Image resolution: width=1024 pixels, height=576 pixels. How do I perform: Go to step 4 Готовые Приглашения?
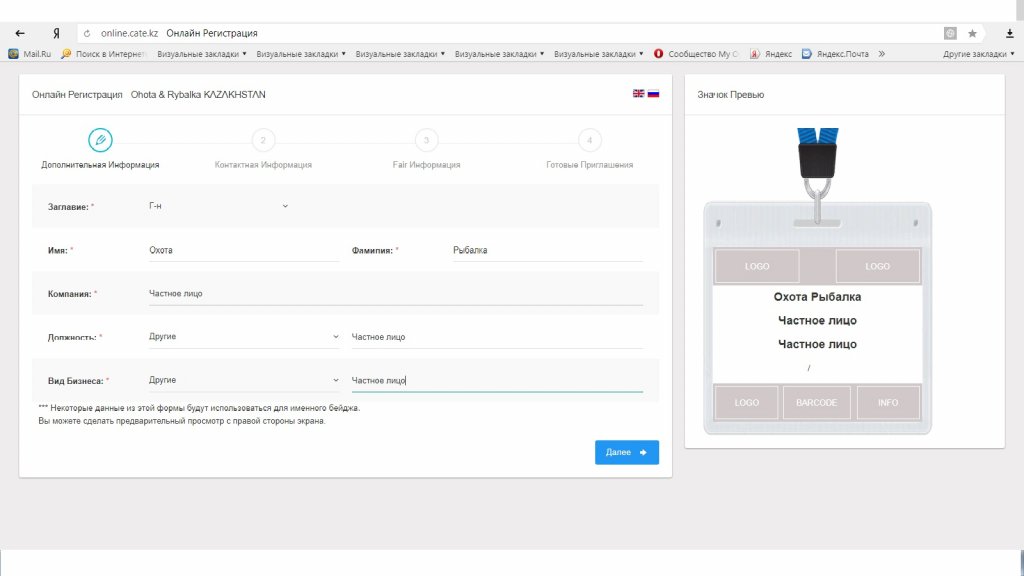(x=589, y=141)
